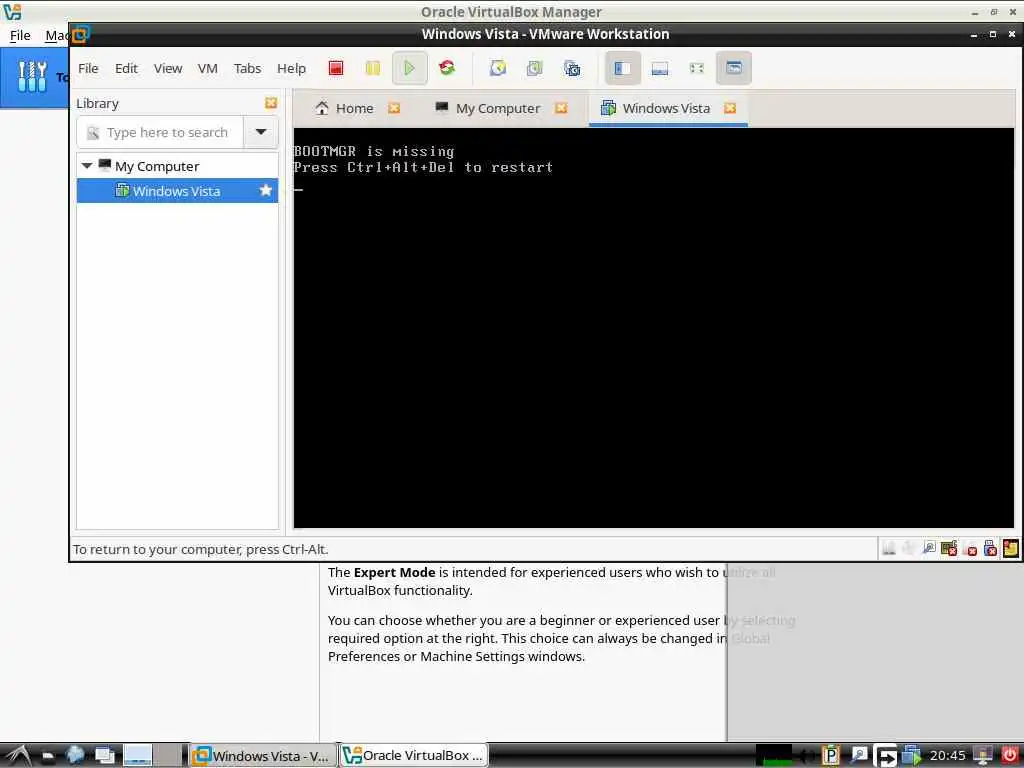
Task: Click the green Power On play button
Action: [x=409, y=68]
